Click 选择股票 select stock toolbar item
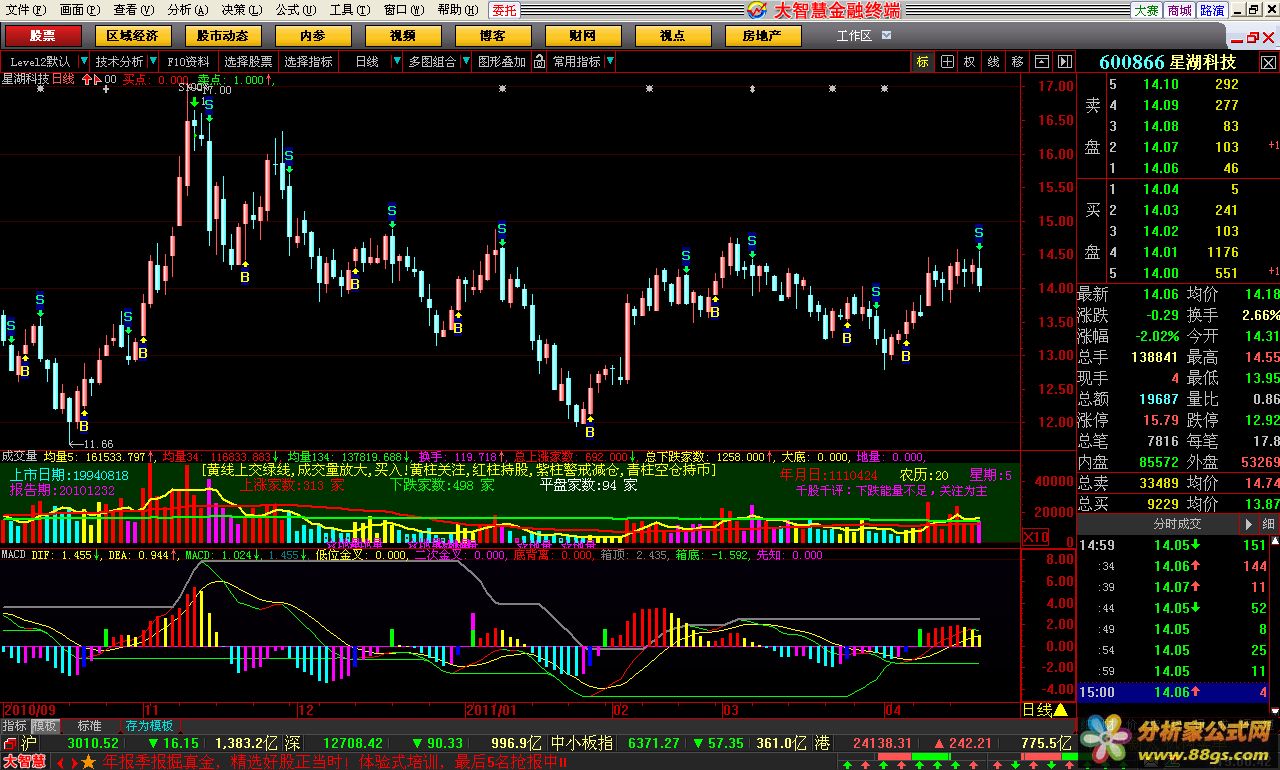Viewport: 1280px width, 770px height. (x=248, y=61)
